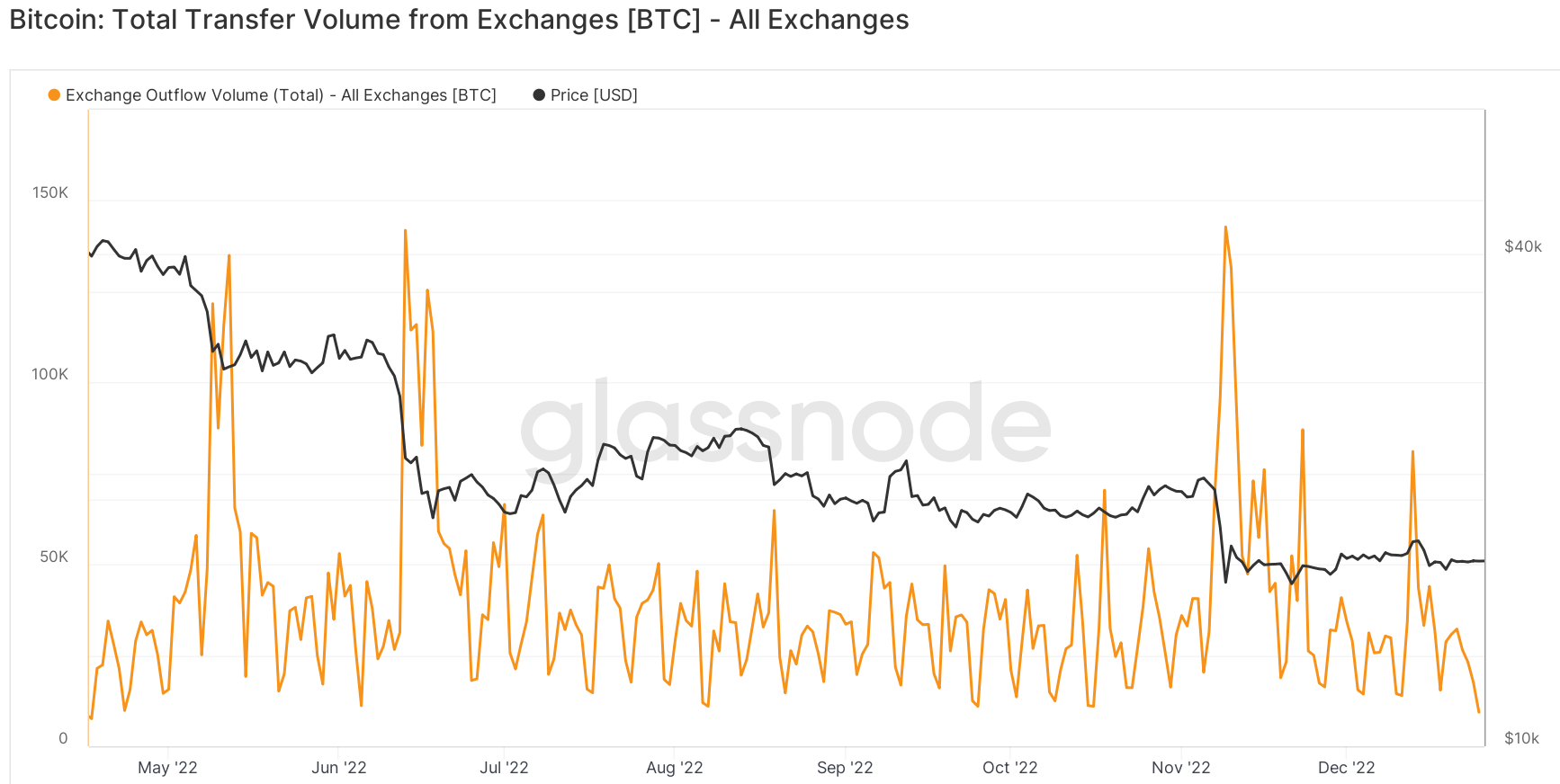
Task: Click the orange legend dot for Outflow Volume
Action: (x=54, y=95)
